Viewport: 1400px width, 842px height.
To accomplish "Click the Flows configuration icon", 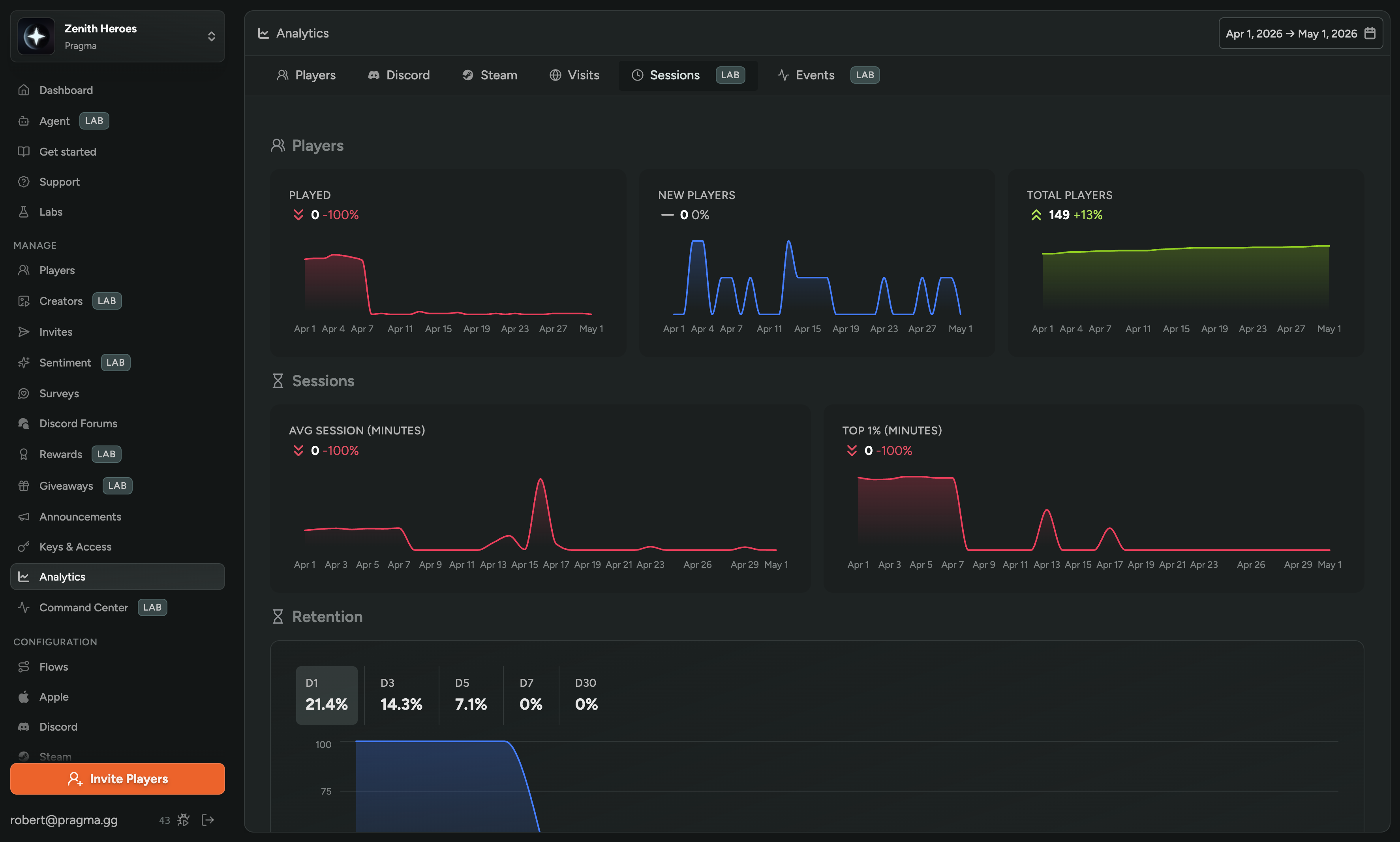I will 24,667.
